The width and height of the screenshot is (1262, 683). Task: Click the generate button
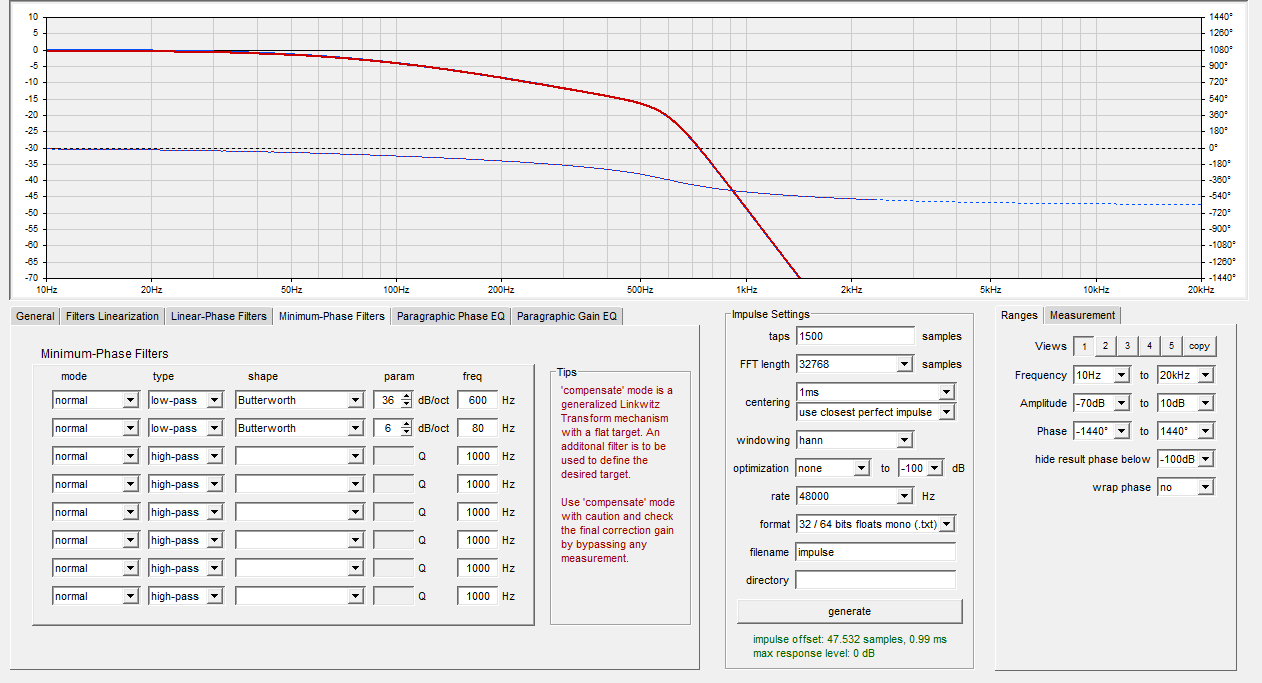pyautogui.click(x=850, y=611)
